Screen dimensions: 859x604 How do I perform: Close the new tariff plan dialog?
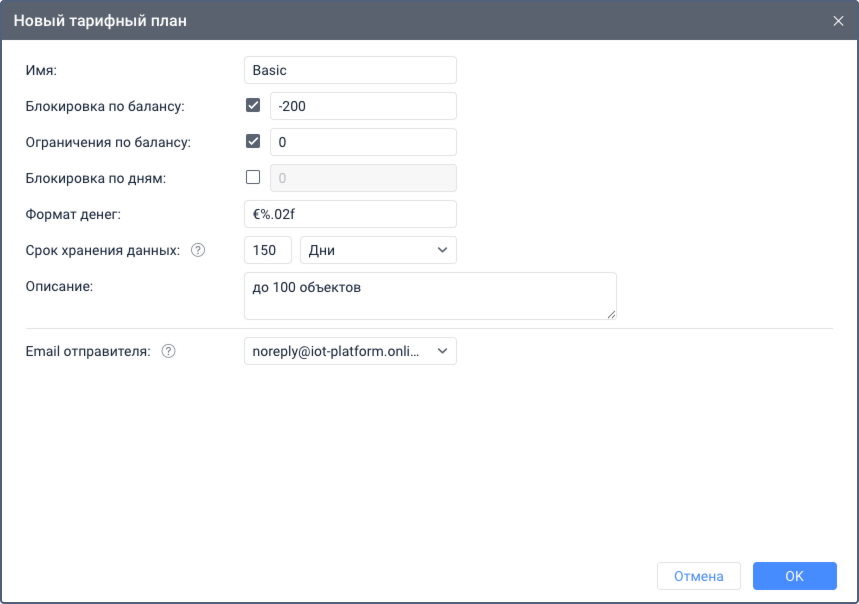coord(838,21)
